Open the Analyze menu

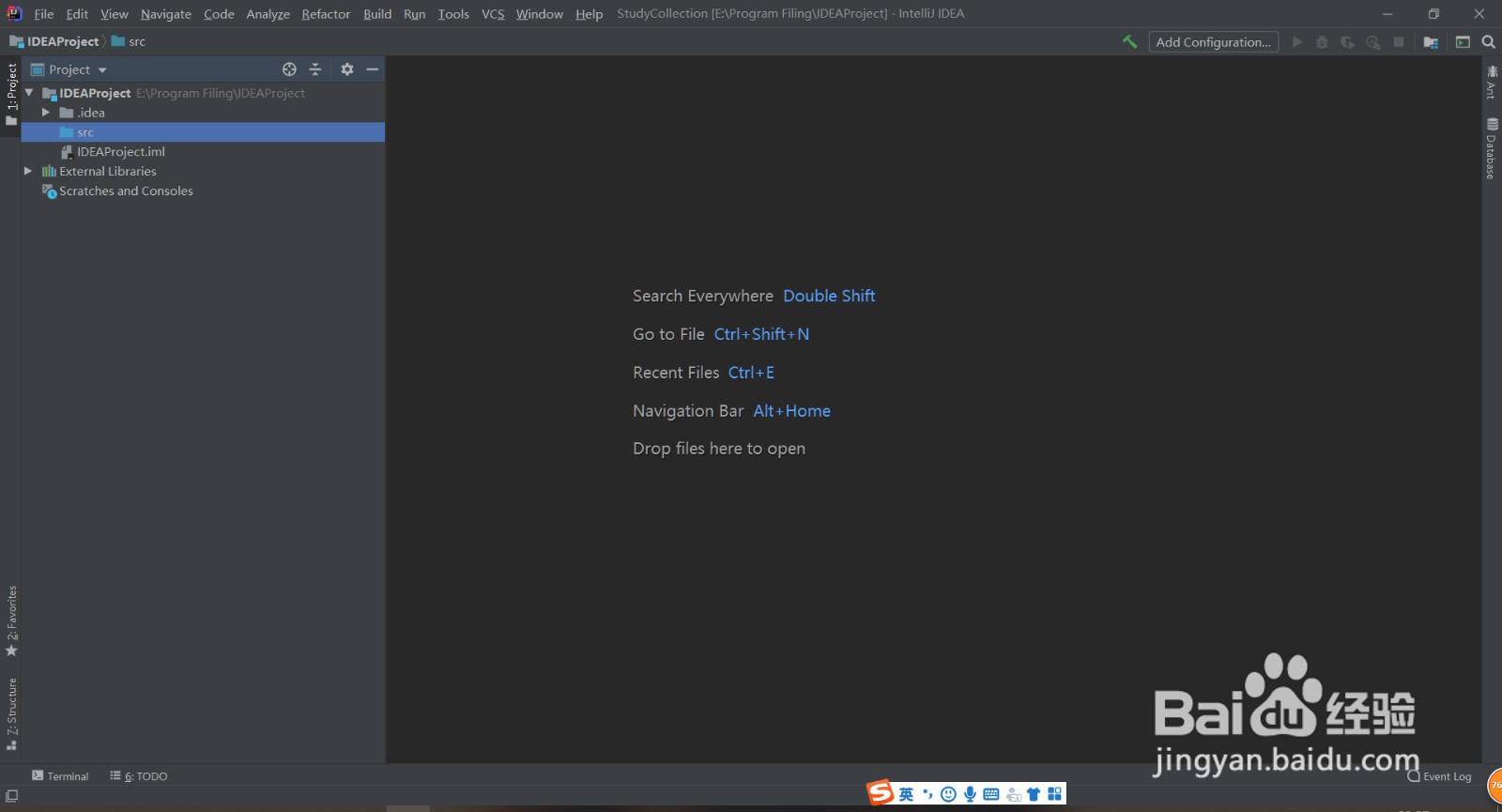tap(268, 14)
